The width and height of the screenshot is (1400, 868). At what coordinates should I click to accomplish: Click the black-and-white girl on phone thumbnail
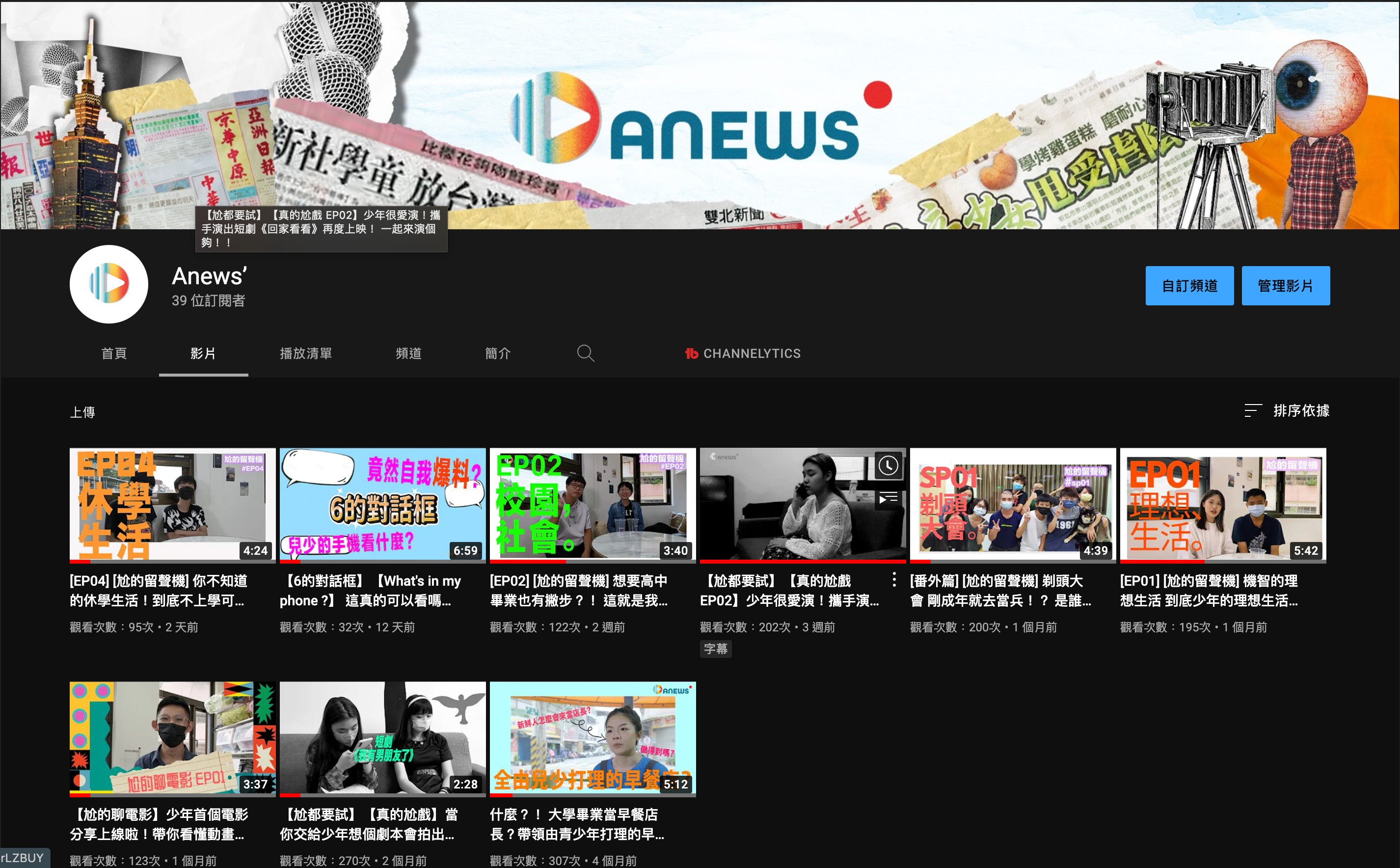point(803,505)
